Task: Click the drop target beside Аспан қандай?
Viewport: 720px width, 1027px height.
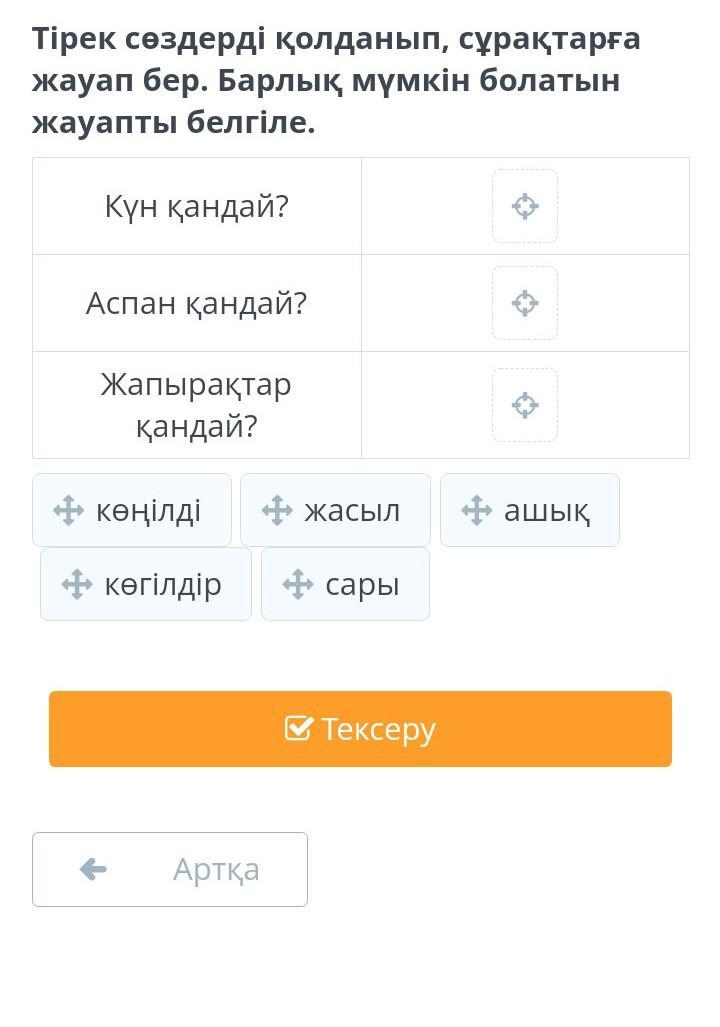Action: tap(525, 303)
